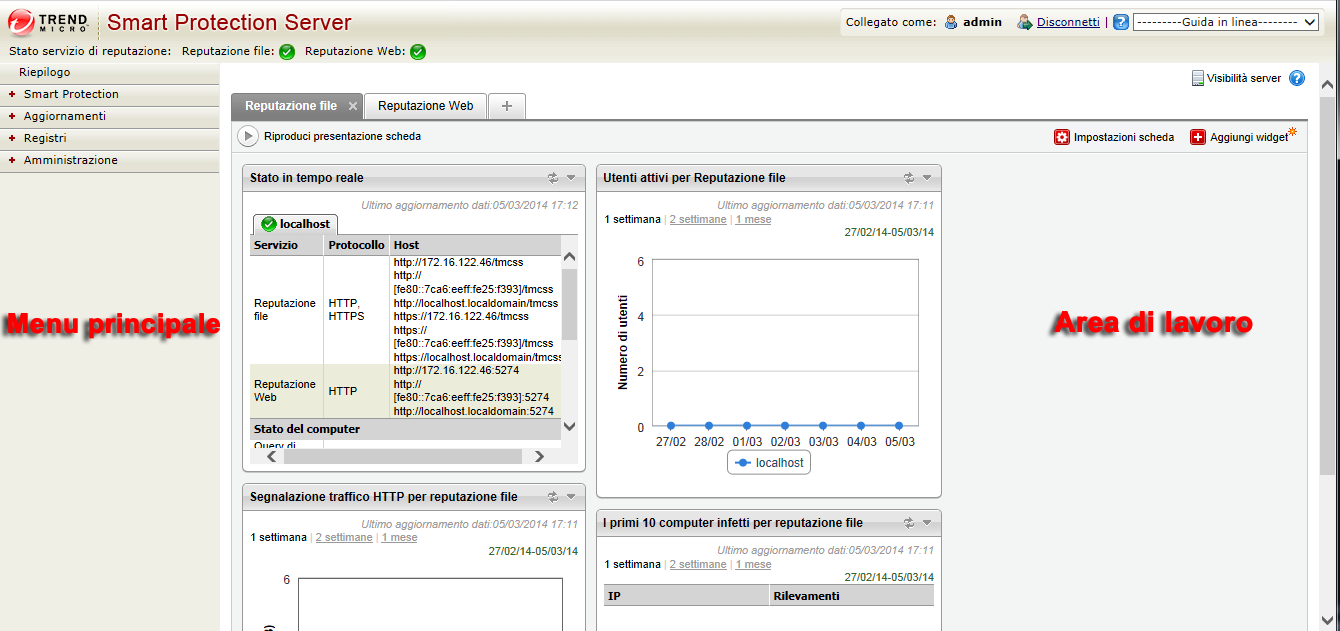
Task: Open the Guida in linea dropdown
Action: click(x=1225, y=22)
